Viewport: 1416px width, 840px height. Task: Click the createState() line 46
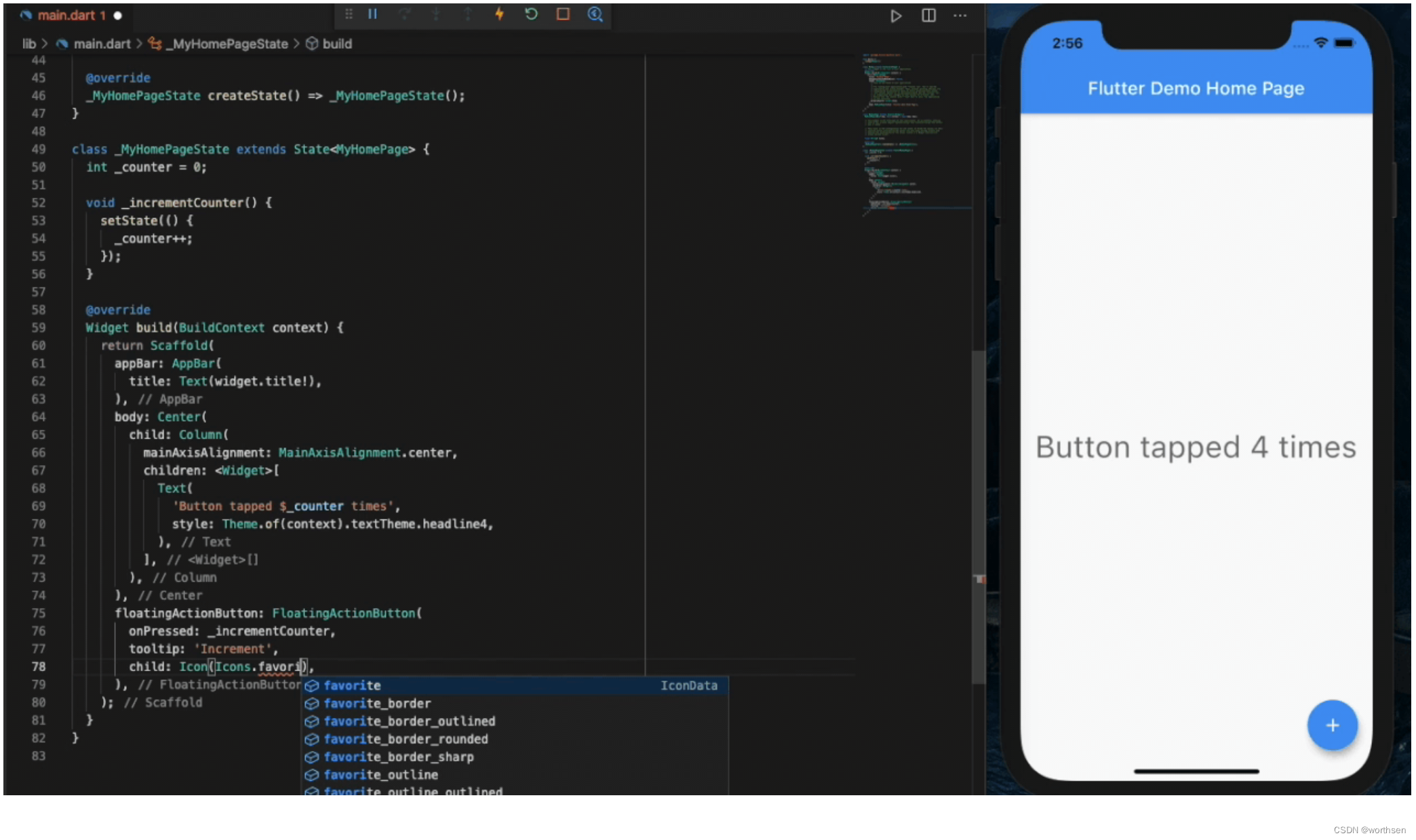(275, 96)
